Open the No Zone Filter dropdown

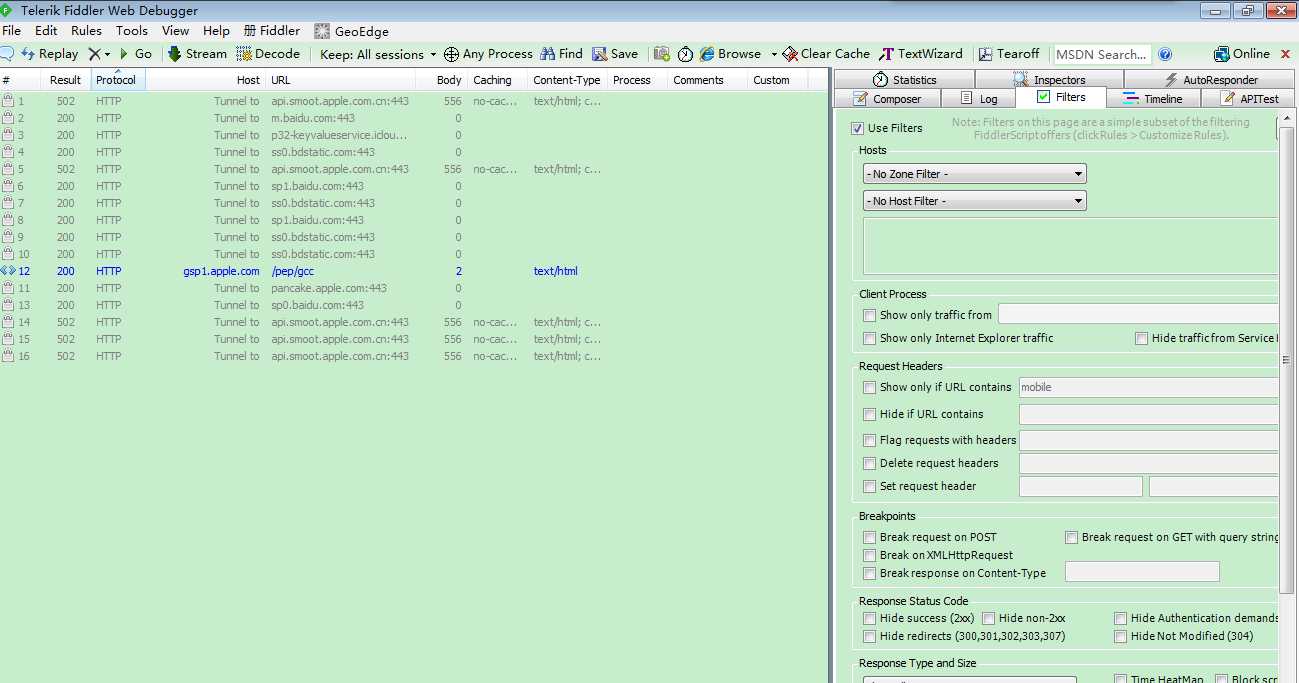click(x=975, y=174)
